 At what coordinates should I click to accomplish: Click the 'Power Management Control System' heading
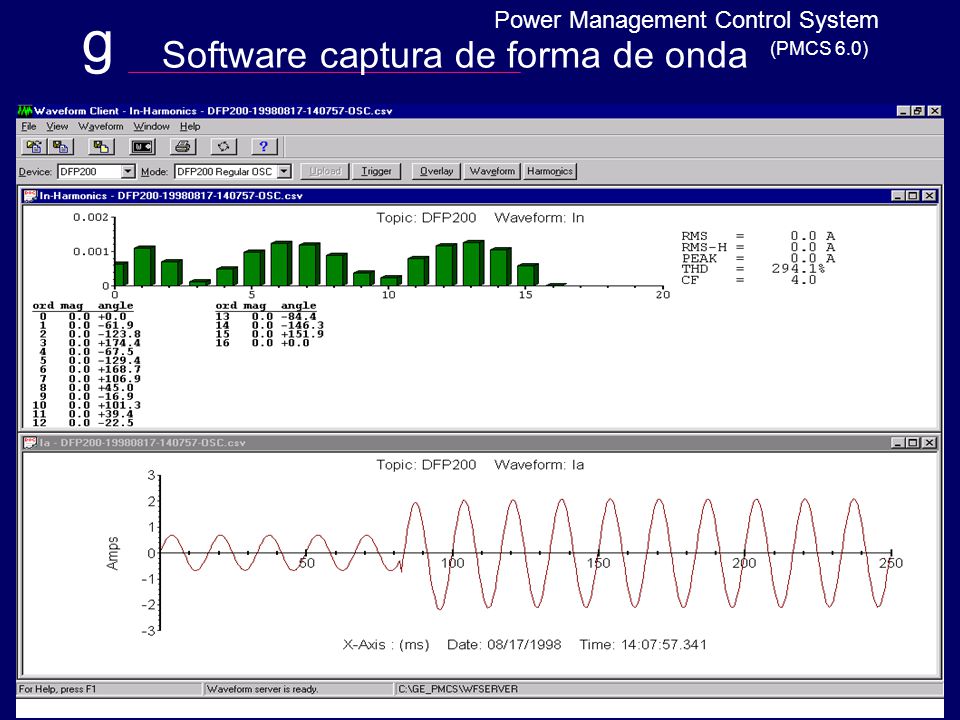click(x=686, y=20)
